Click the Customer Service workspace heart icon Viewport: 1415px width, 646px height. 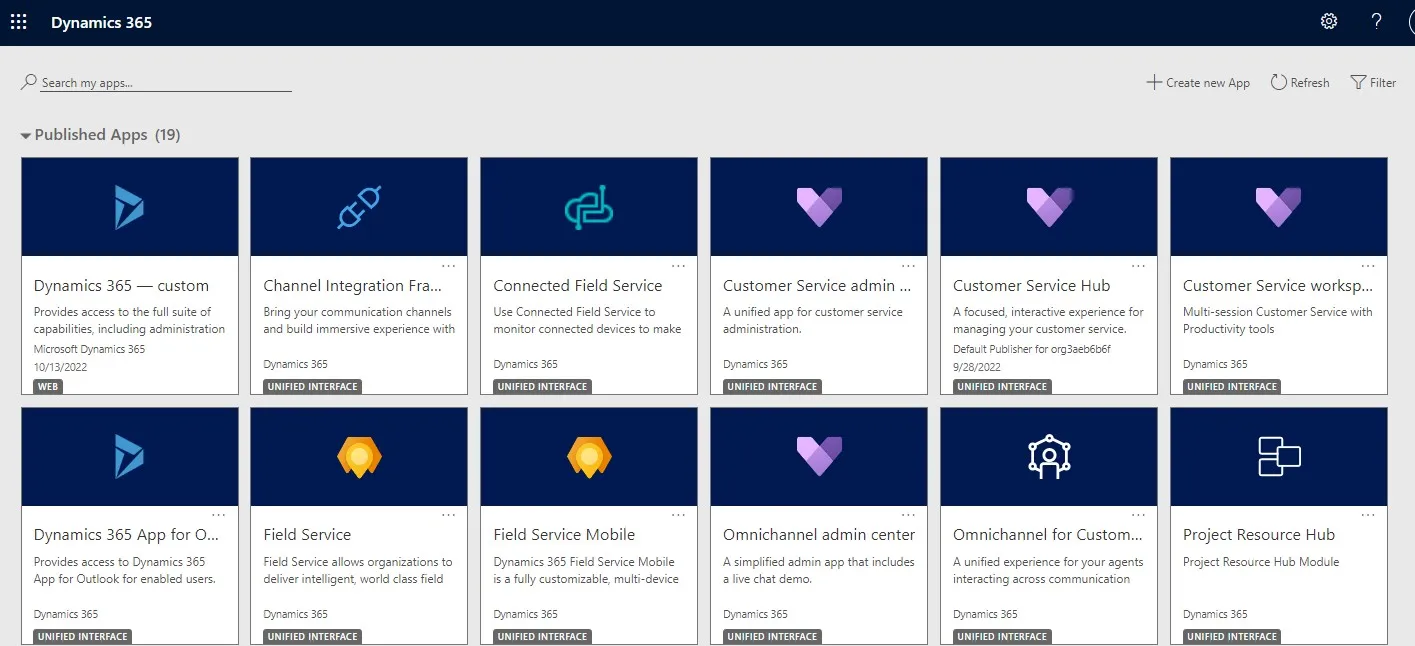(x=1279, y=207)
